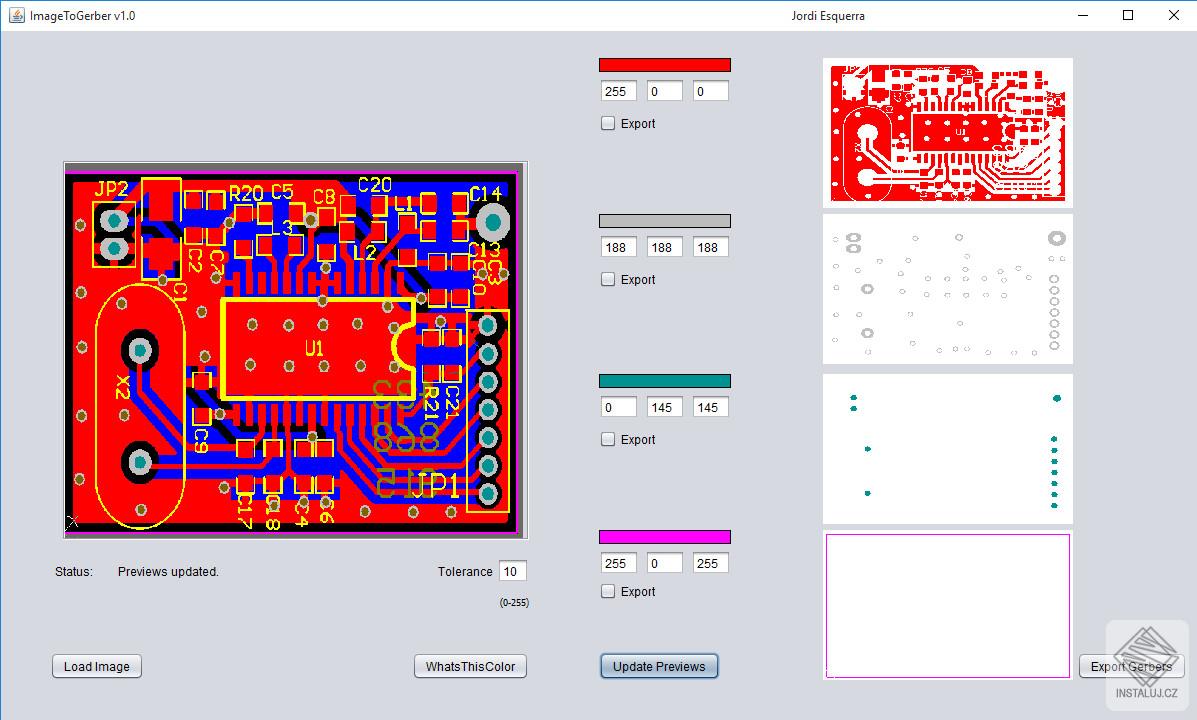Click the Update Previews button
Viewport: 1197px width, 720px height.
tap(659, 666)
